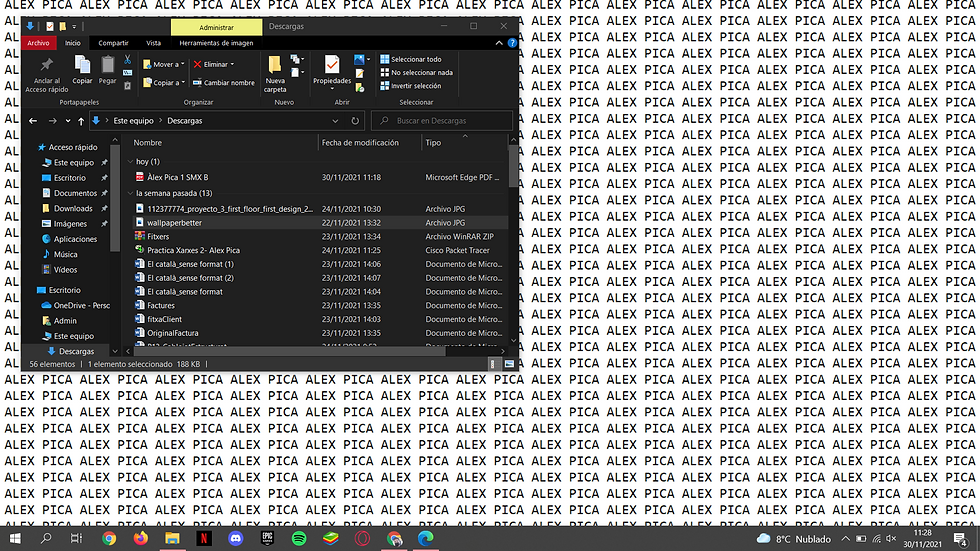This screenshot has height=551, width=980.
Task: Open the image Abrir dropdown arrow
Action: tap(368, 59)
